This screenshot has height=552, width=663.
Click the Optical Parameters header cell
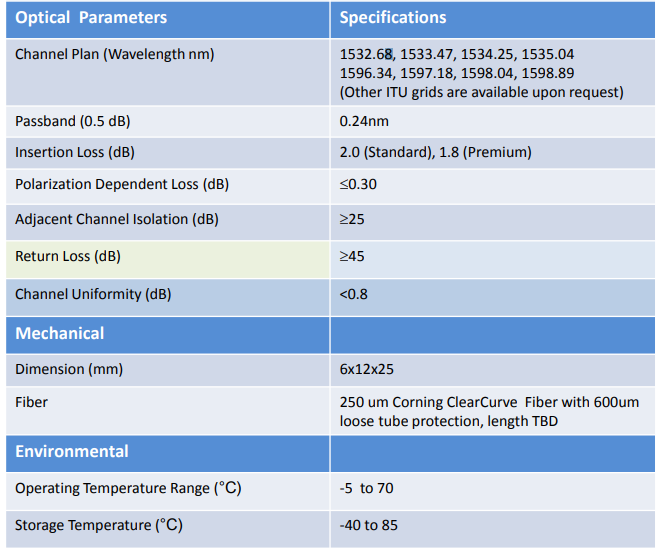click(91, 18)
